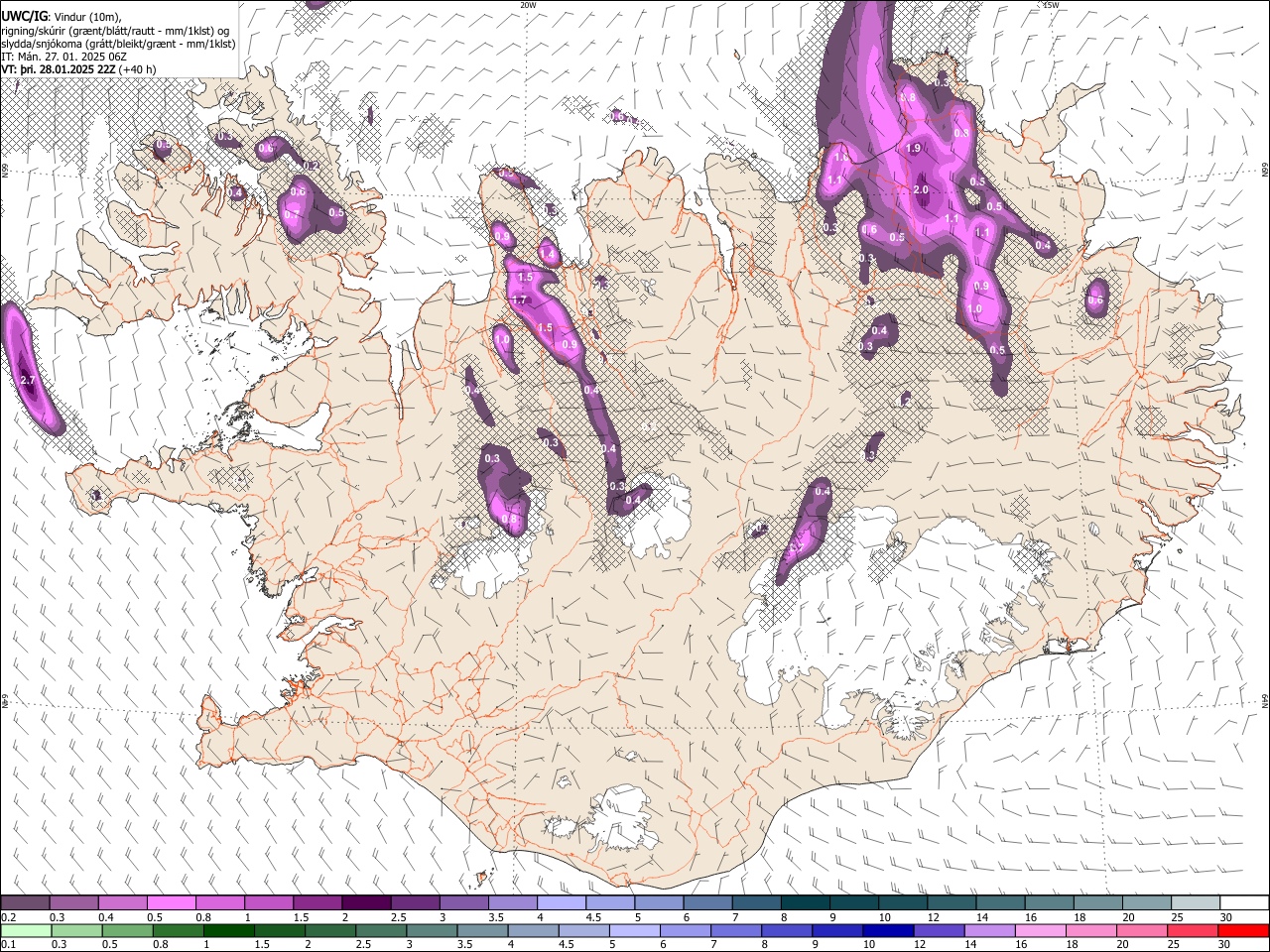Screen dimensions: 1270x952
Task: Click the 1.7 snowfall value label
Action: click(519, 300)
